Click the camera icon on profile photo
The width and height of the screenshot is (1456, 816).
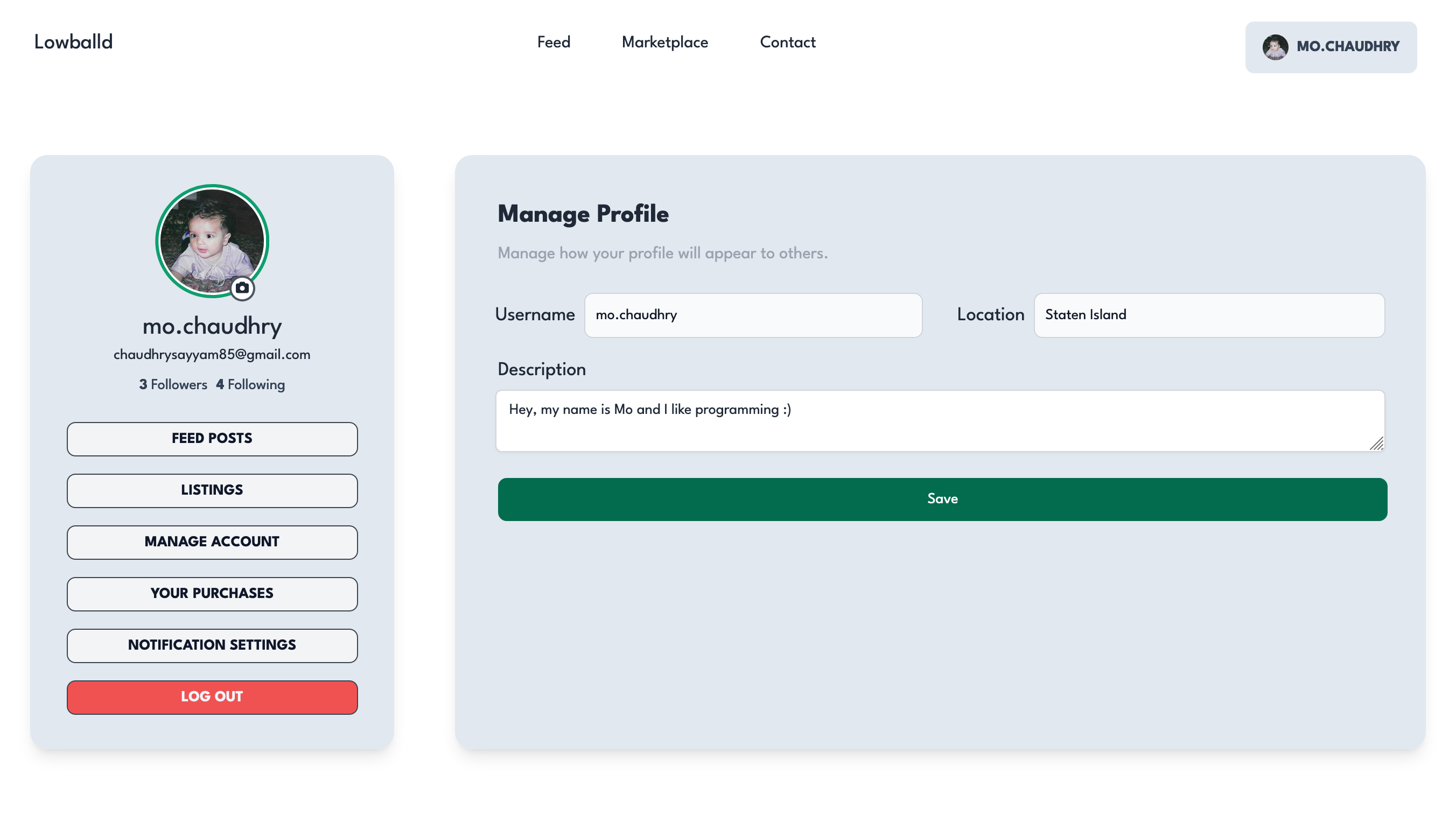(242, 288)
